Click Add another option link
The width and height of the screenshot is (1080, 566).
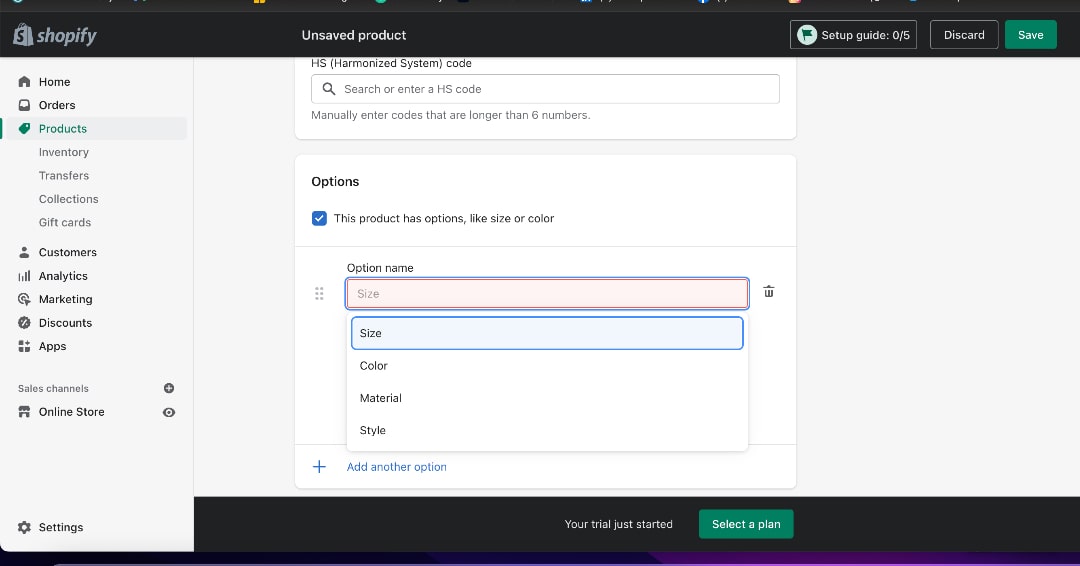pos(396,467)
